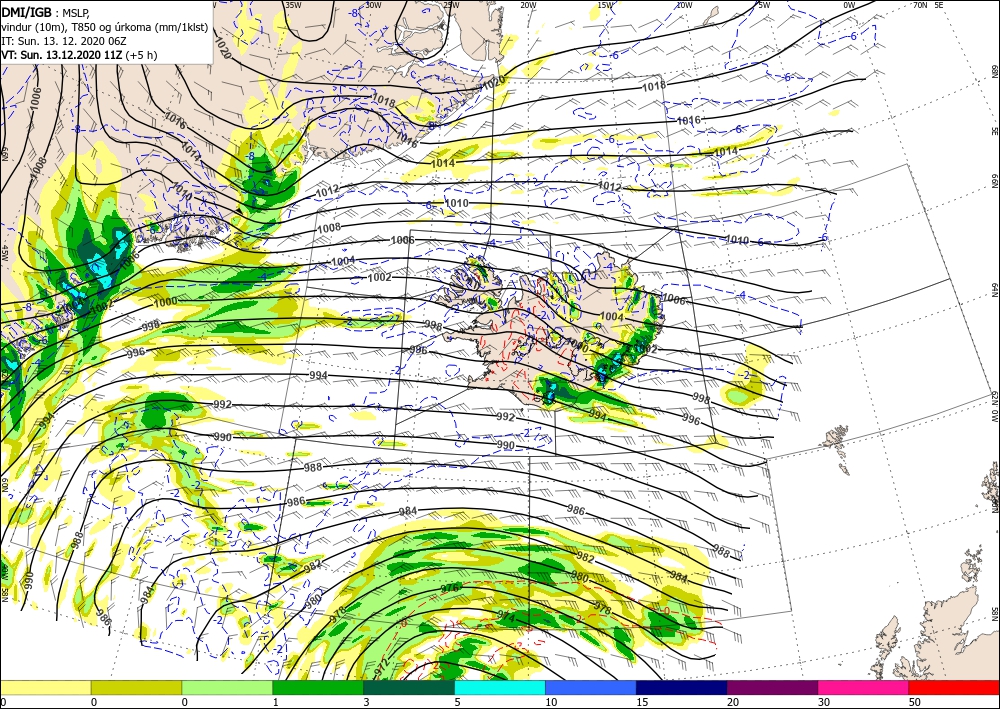
Task: Click the VT: Sun. 13.12.2020 11Z line
Action: click(x=79, y=55)
